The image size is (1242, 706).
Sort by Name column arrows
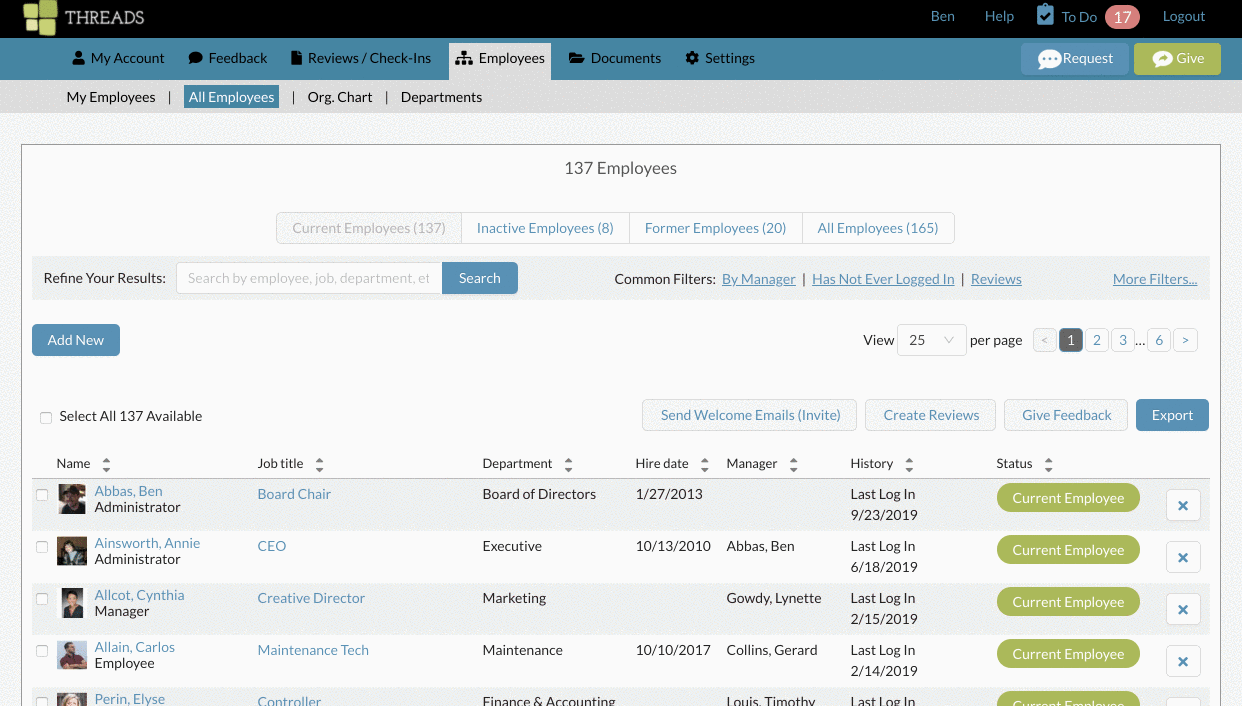tap(106, 464)
